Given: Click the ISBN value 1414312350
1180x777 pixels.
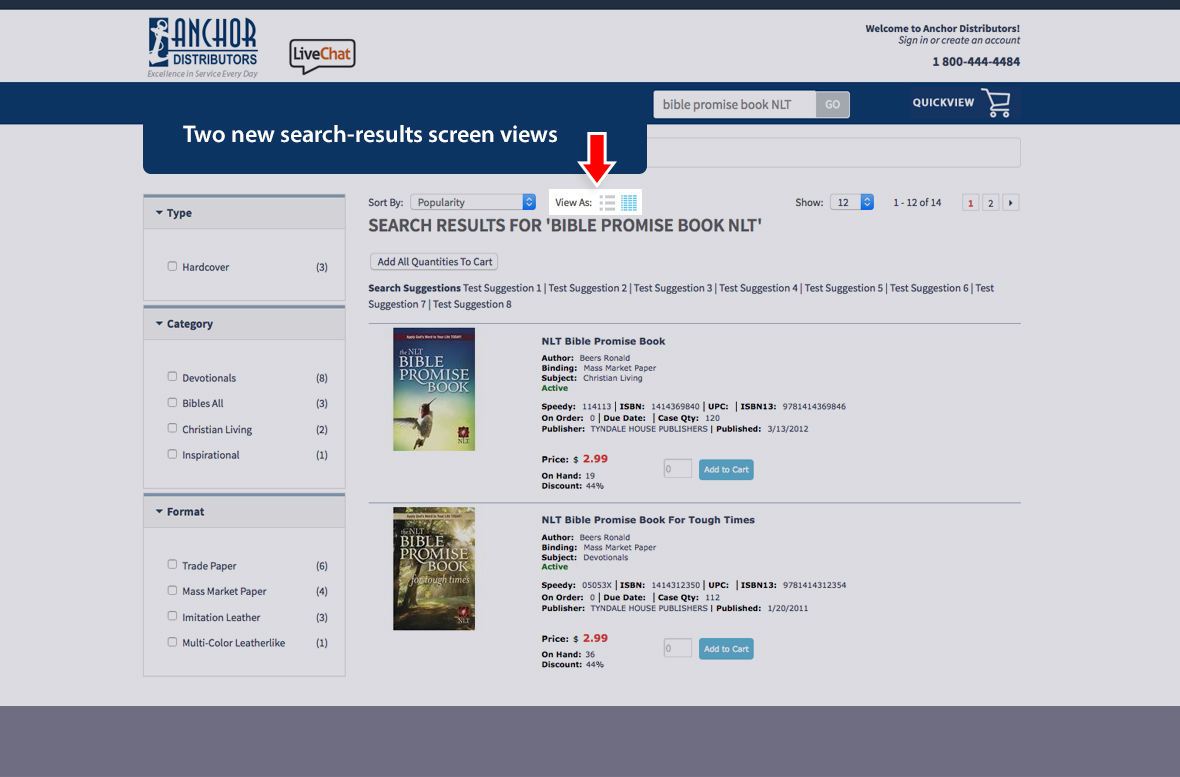Looking at the screenshot, I should click(x=675, y=585).
